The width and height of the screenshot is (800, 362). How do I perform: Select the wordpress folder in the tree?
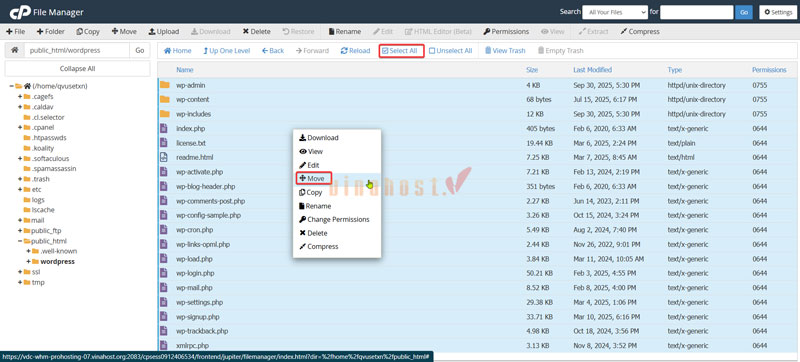pos(58,262)
